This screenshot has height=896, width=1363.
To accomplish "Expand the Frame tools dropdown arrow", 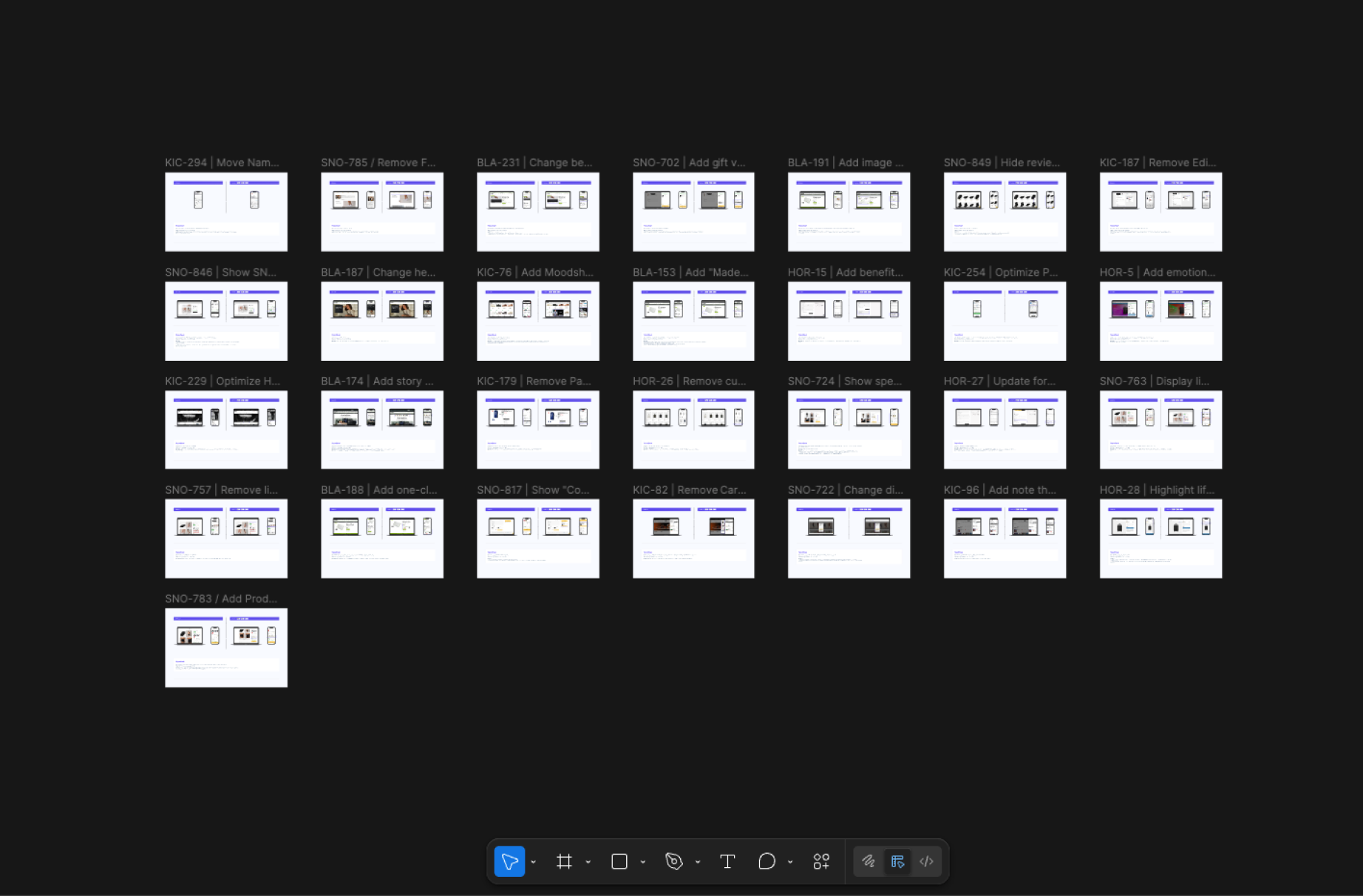I will [588, 862].
